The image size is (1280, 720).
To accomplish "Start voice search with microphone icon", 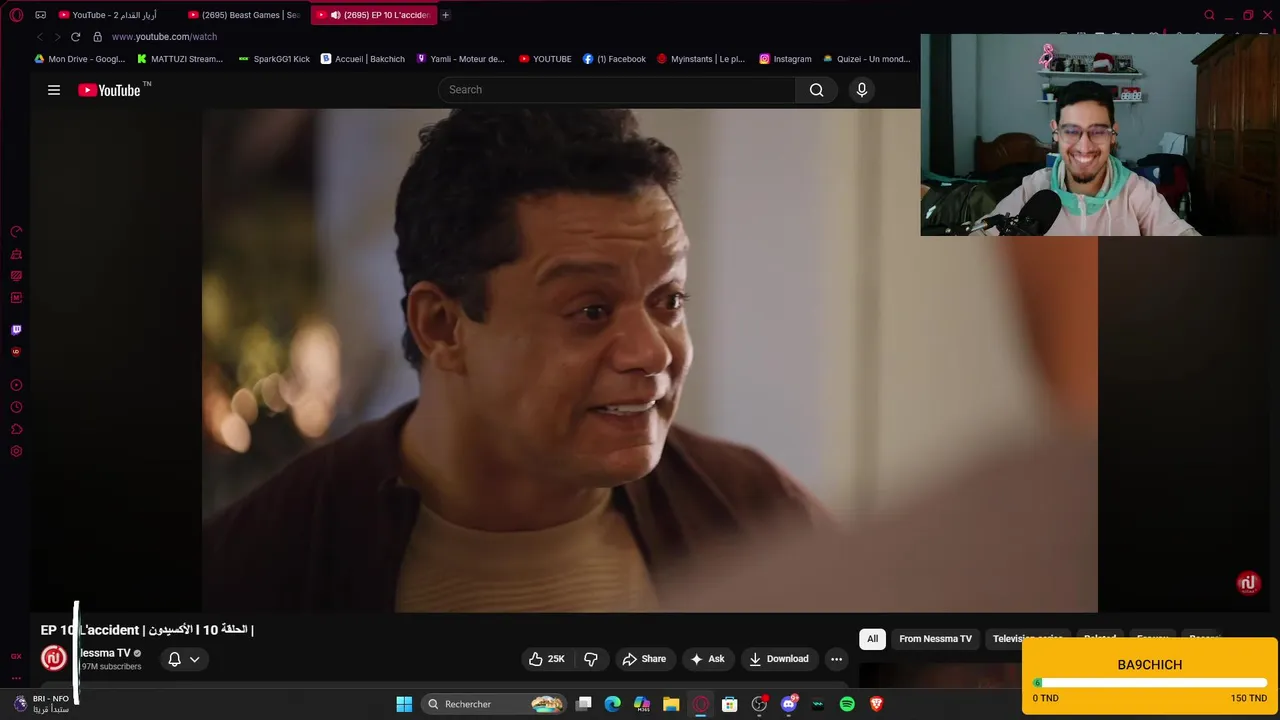I will click(862, 90).
